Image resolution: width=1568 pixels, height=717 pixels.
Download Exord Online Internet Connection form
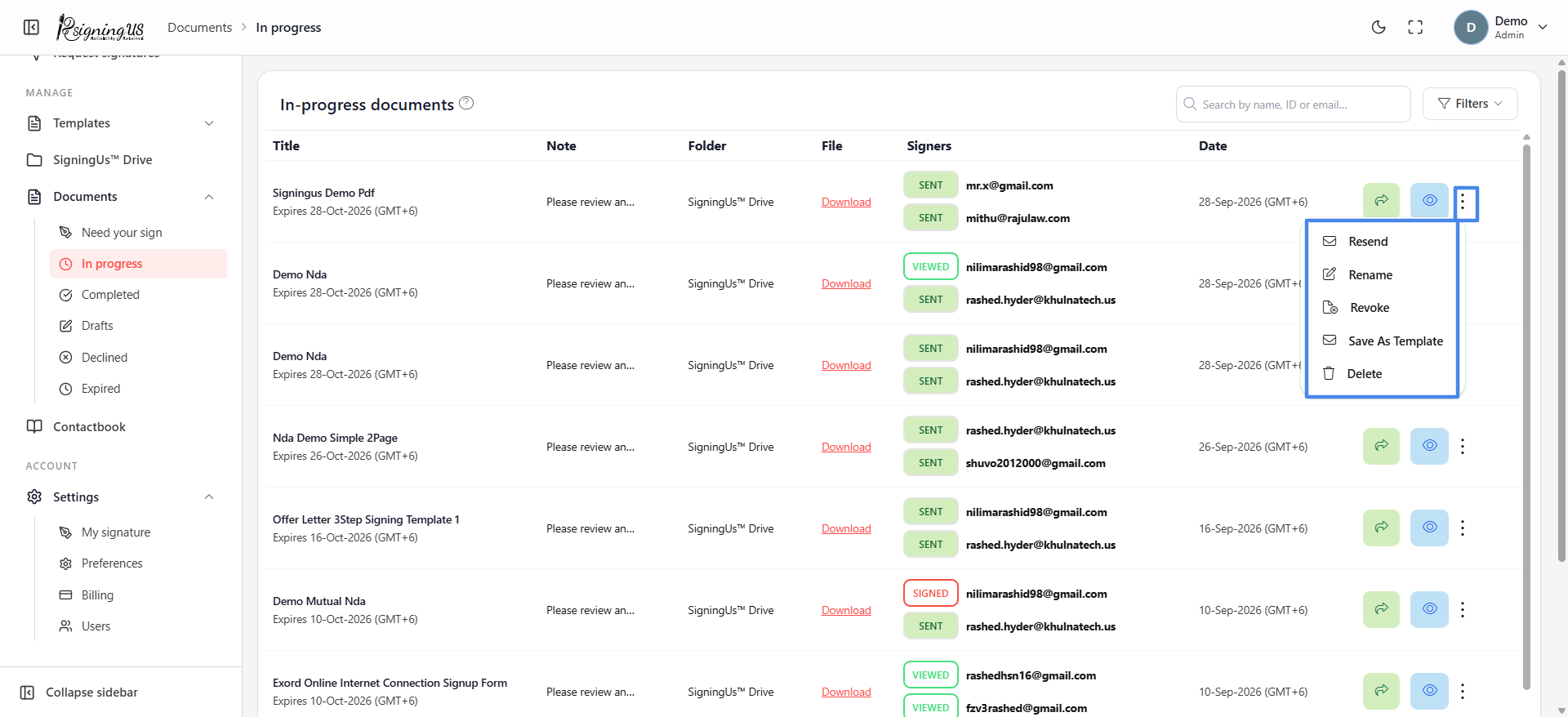(x=846, y=692)
